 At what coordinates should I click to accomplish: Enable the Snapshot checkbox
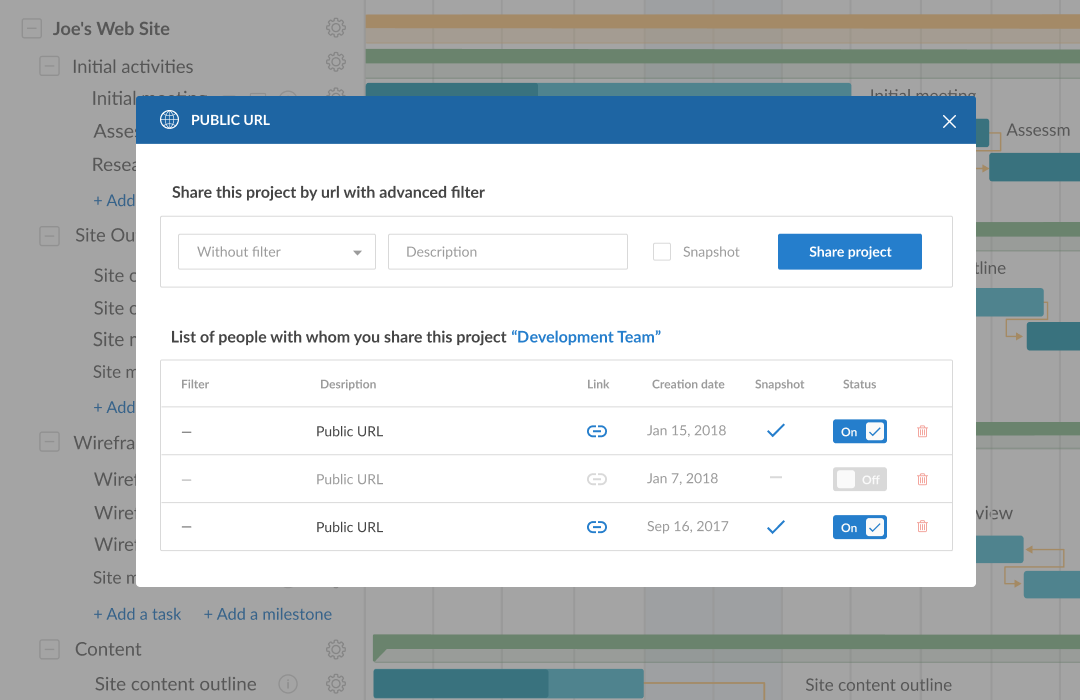coord(662,252)
